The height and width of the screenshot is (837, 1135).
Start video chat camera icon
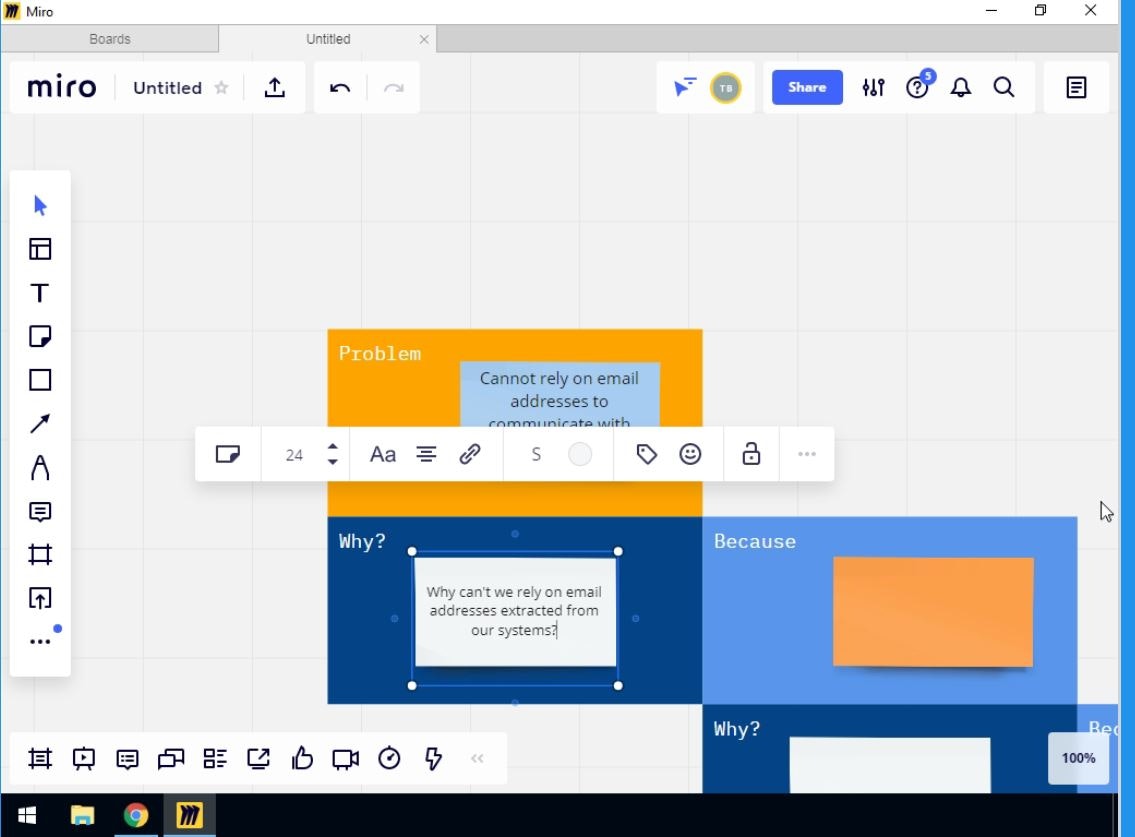click(x=345, y=759)
